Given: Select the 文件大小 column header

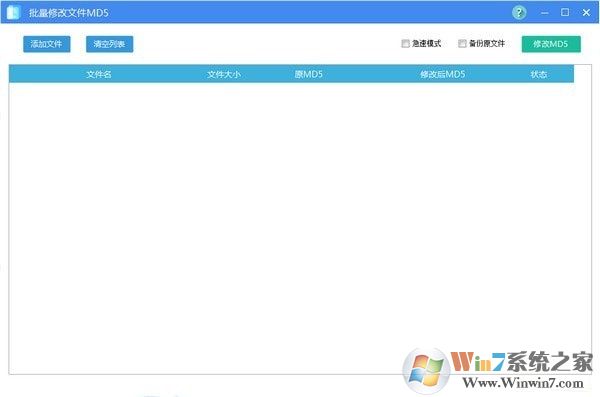Looking at the screenshot, I should [224, 74].
